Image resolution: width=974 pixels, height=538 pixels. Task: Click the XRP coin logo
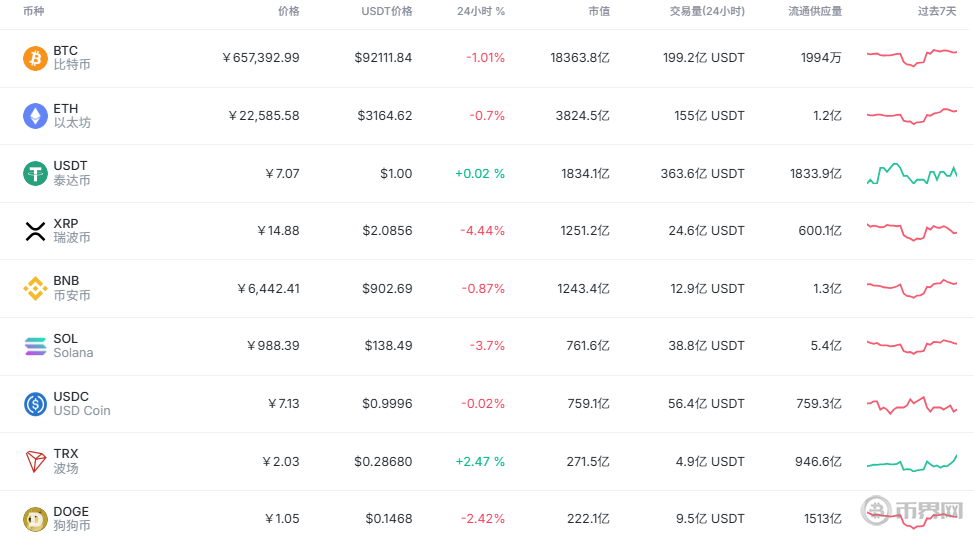(35, 231)
